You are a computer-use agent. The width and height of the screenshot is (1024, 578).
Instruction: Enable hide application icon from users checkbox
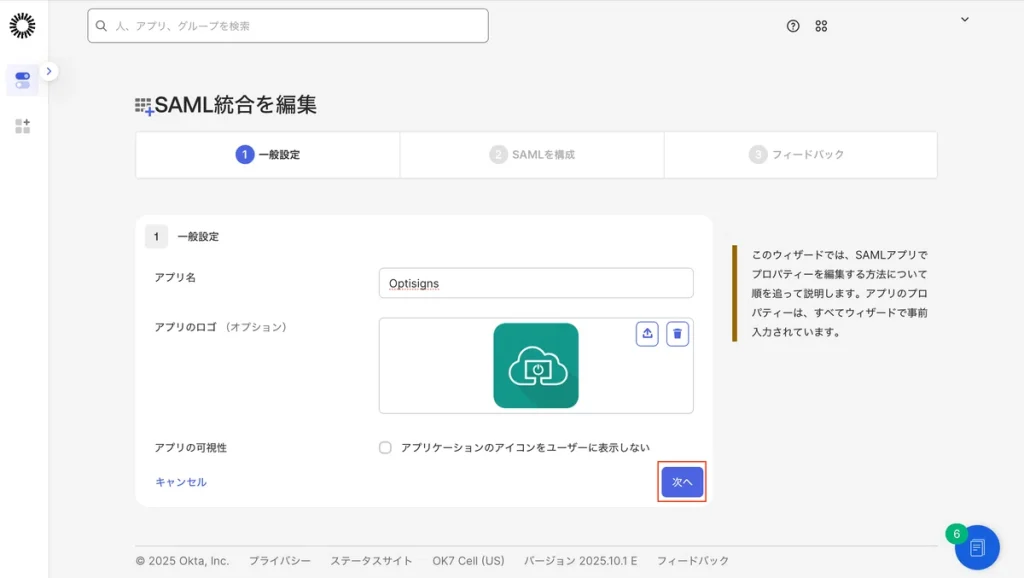point(385,448)
